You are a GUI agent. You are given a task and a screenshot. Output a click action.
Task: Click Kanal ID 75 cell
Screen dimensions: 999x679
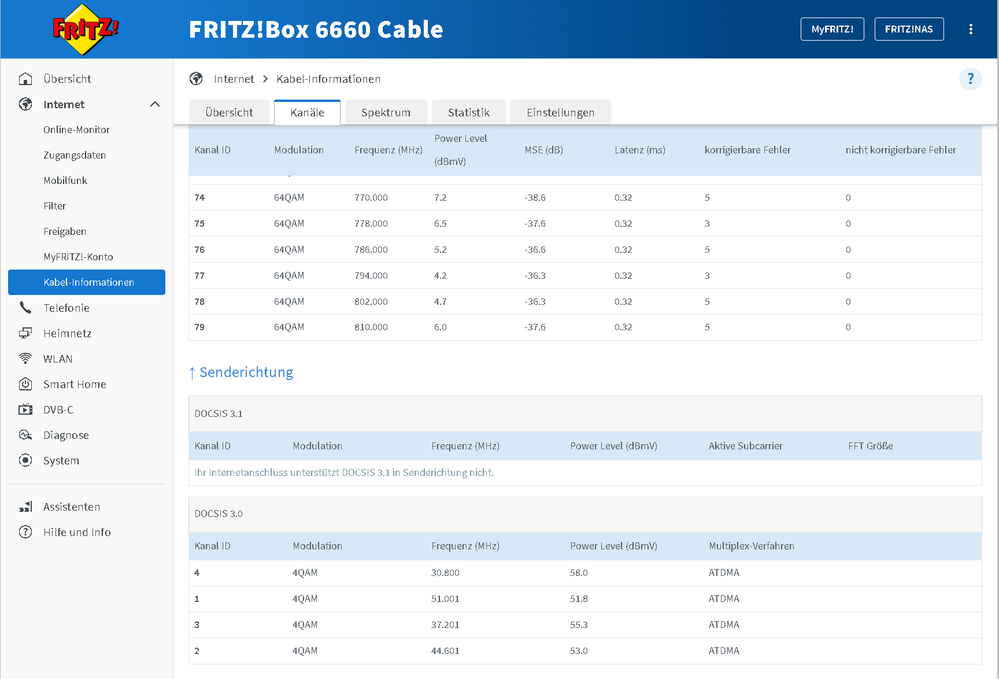pyautogui.click(x=199, y=224)
